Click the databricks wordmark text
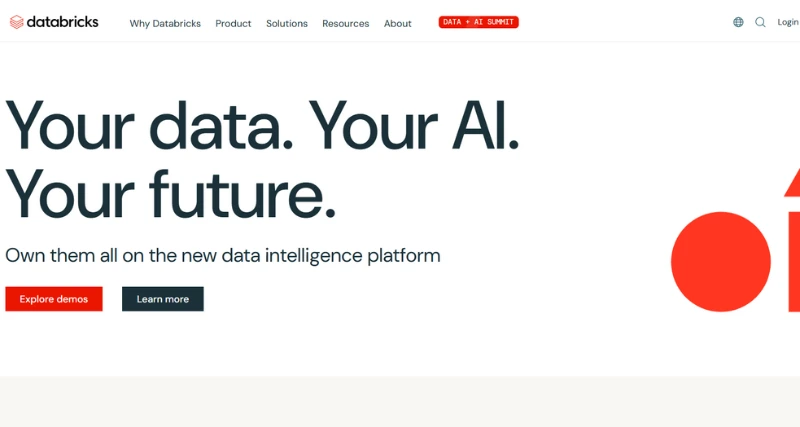Screen dimensions: 800x427 point(62,22)
